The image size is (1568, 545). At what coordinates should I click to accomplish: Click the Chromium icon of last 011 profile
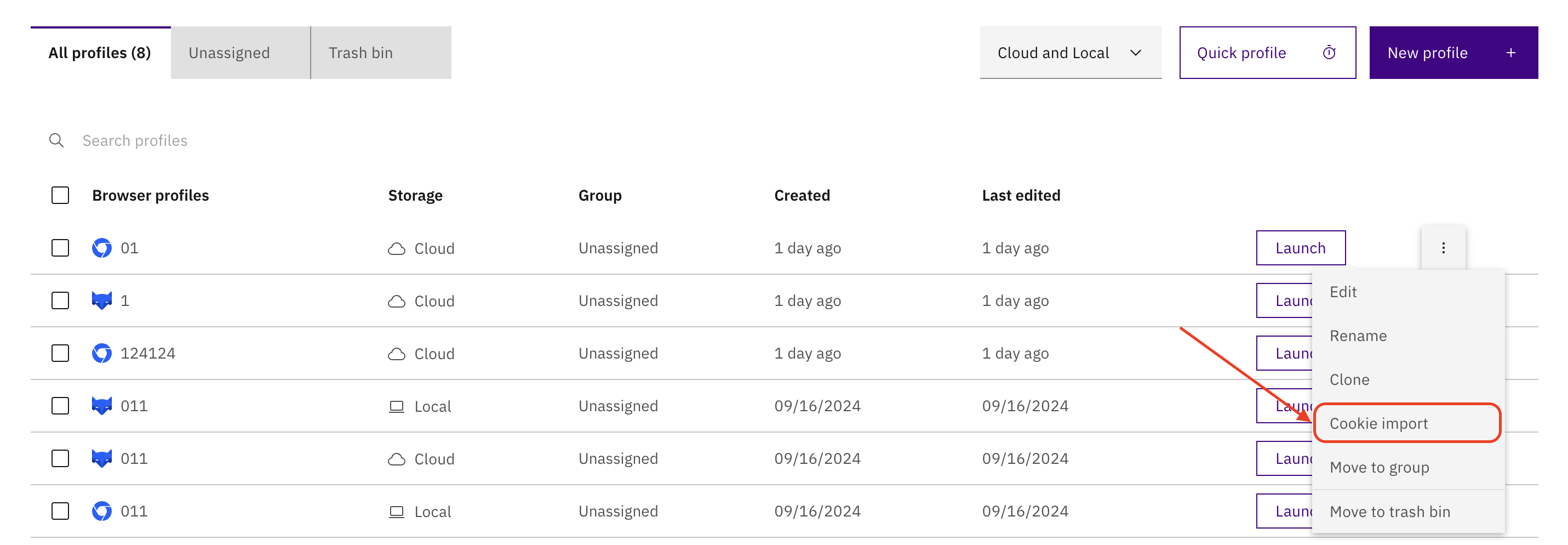tap(102, 511)
